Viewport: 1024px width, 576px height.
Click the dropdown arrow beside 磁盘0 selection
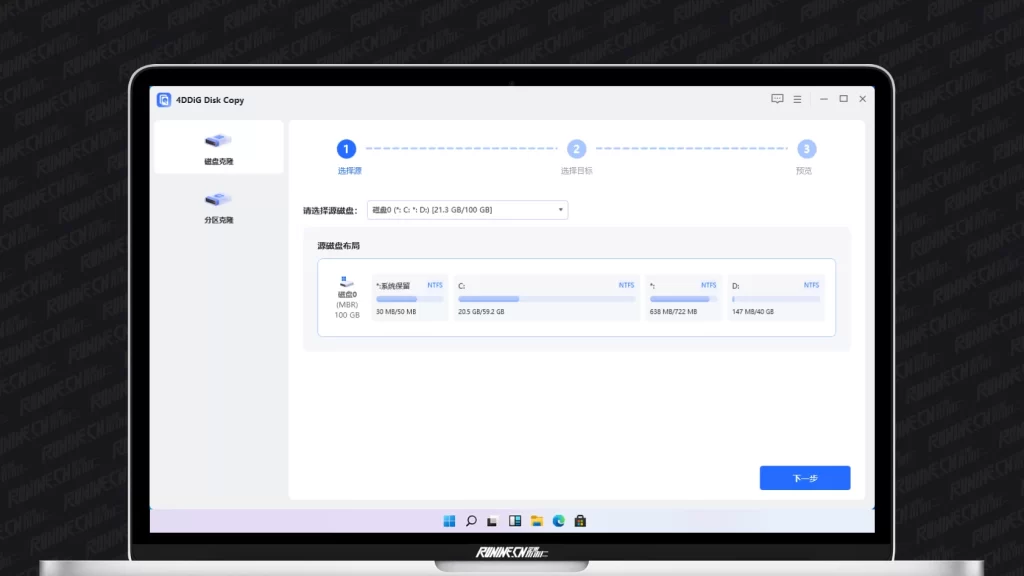pos(560,210)
